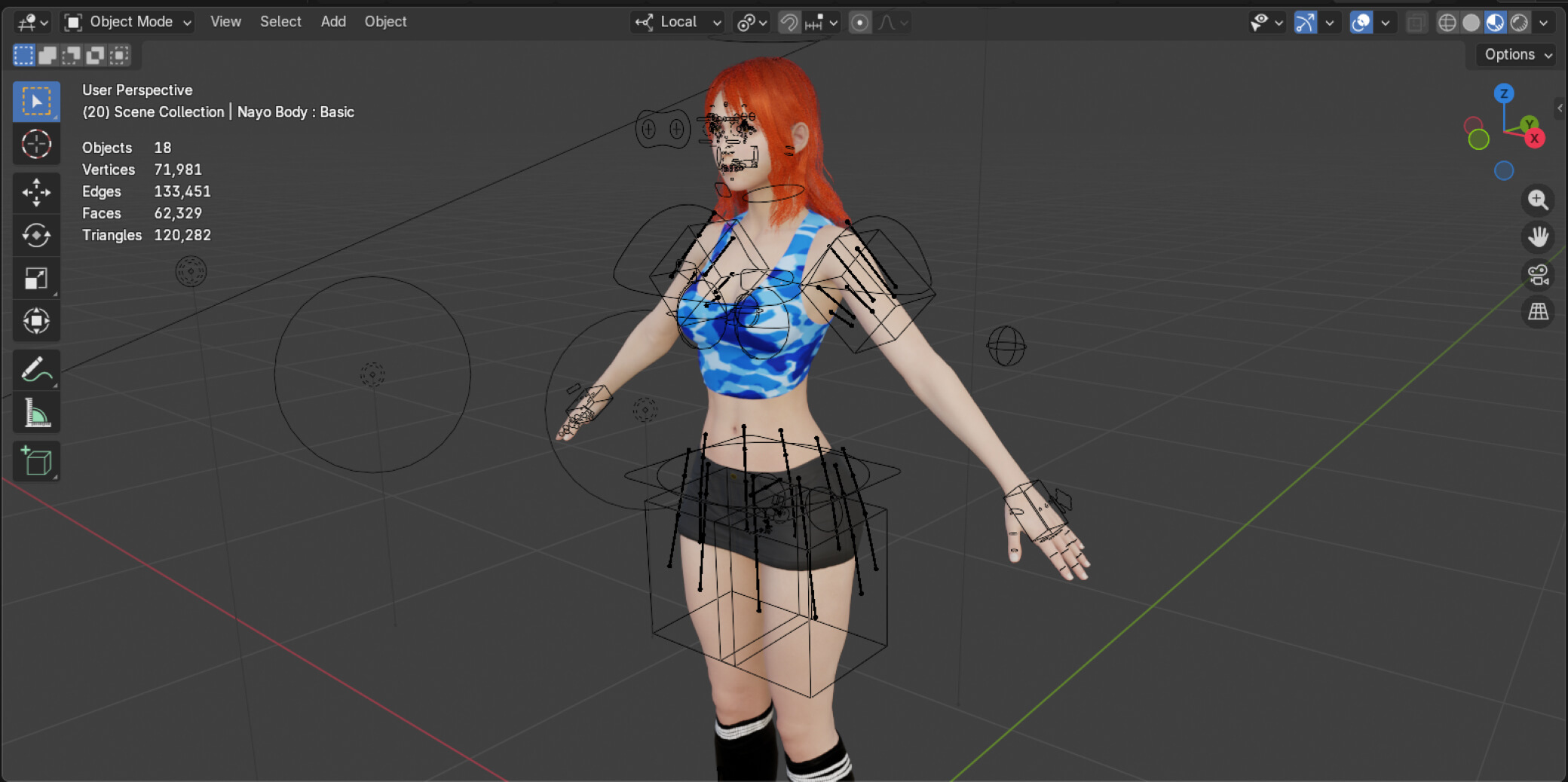1568x782 pixels.
Task: Set selection mode to new selection
Action: 24,55
